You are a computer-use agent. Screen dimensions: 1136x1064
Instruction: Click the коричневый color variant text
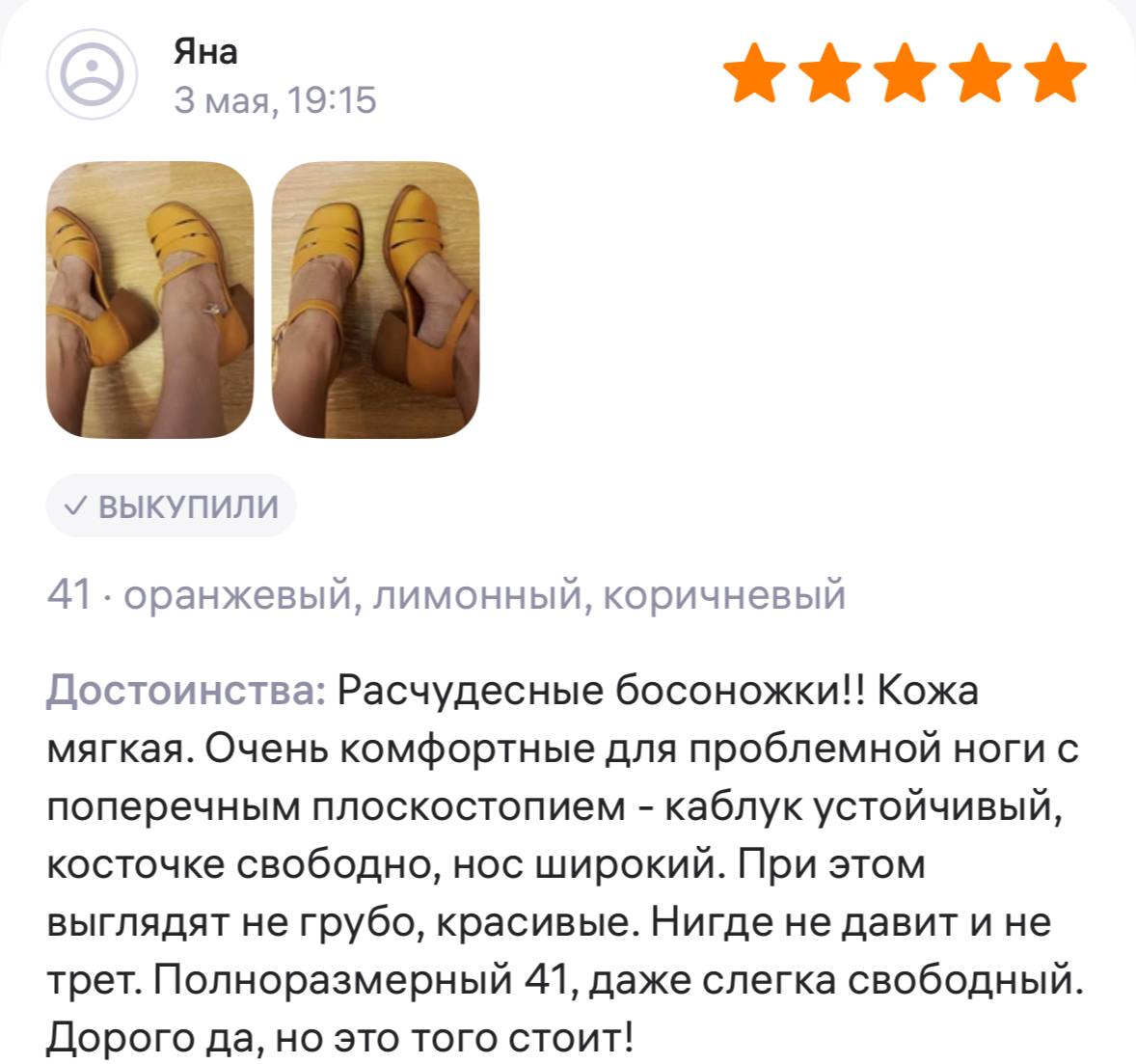pyautogui.click(x=724, y=596)
